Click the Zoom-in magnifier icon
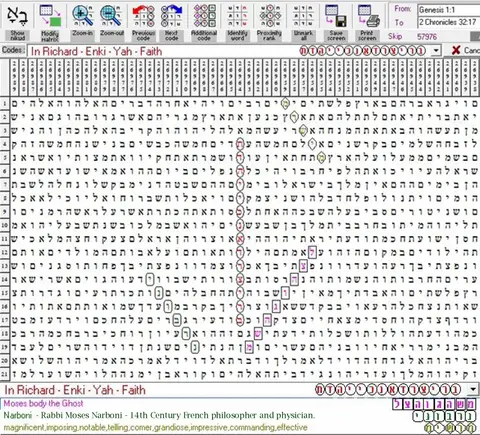 pyautogui.click(x=83, y=20)
